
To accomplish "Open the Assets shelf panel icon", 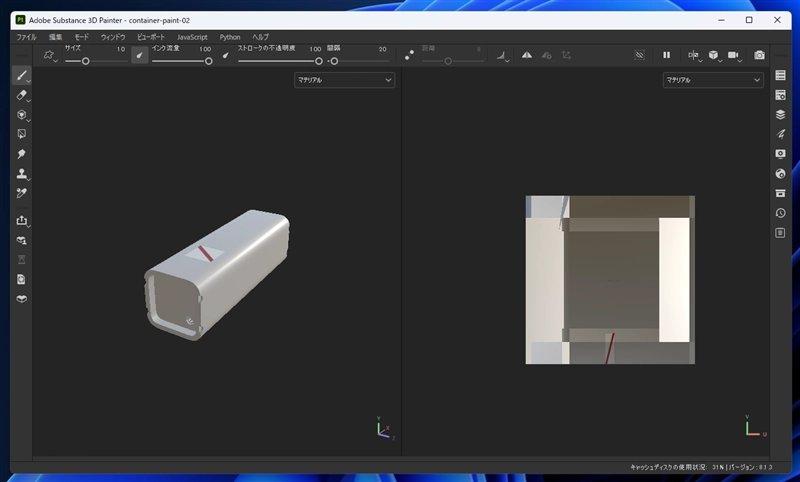I will 780,193.
